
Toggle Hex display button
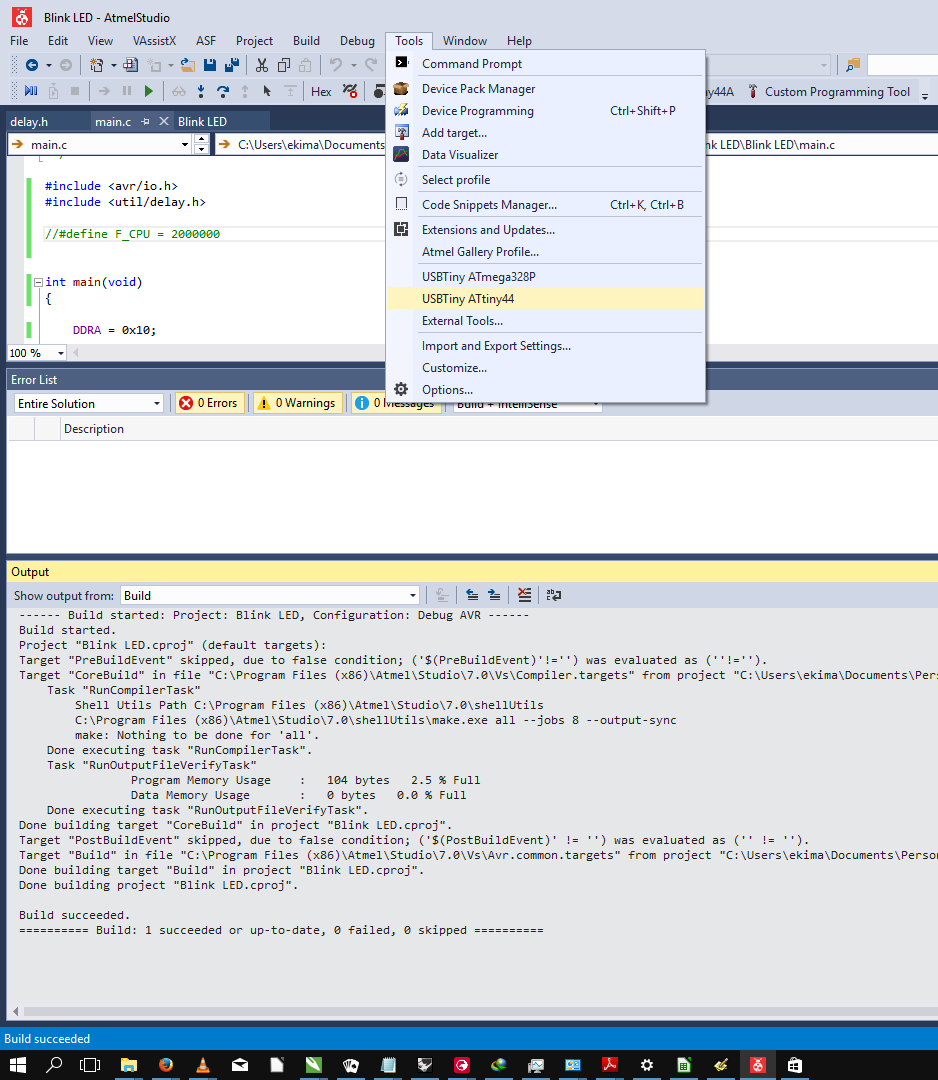point(321,92)
